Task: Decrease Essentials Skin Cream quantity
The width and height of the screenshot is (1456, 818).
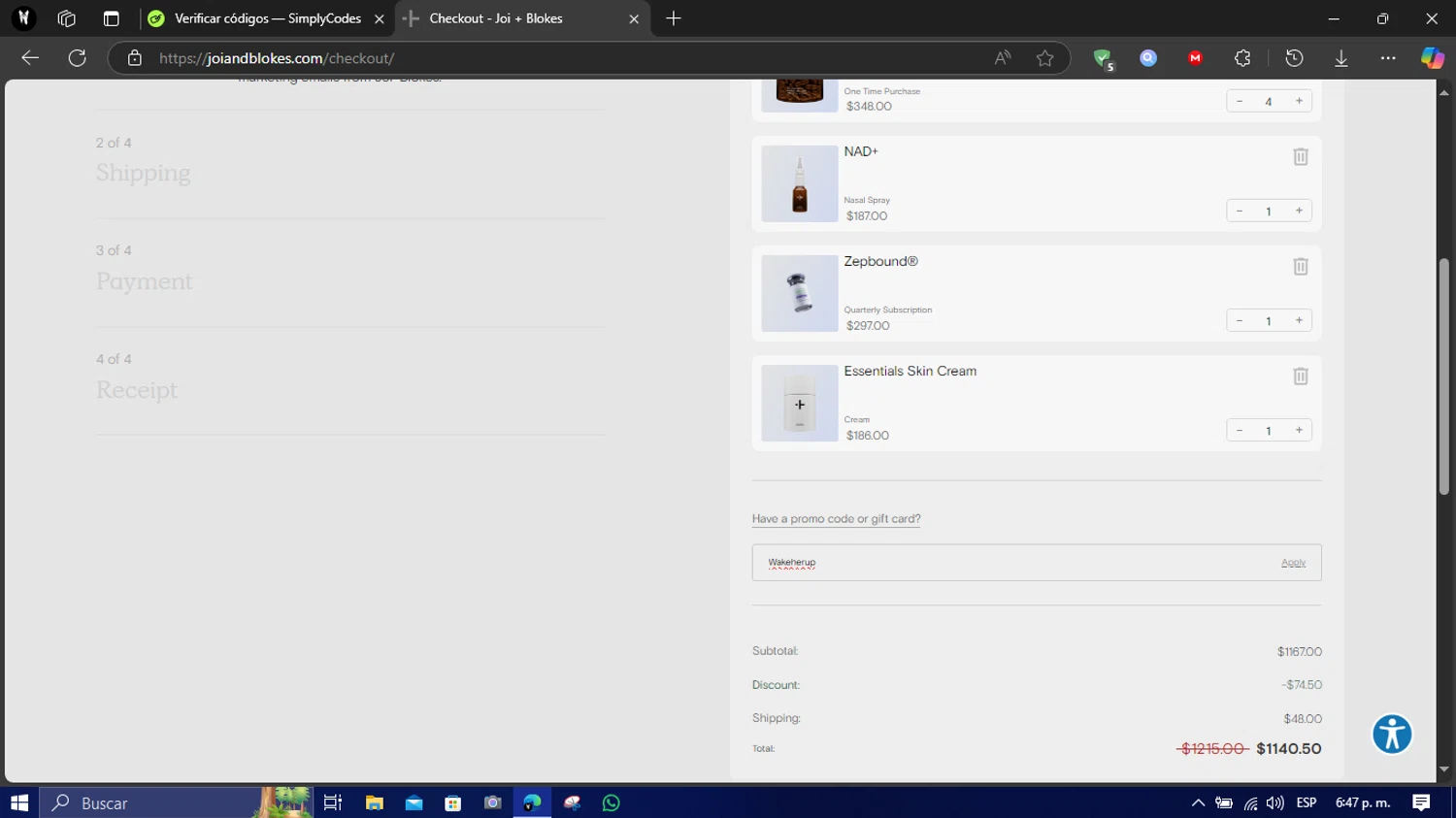Action: (1240, 430)
